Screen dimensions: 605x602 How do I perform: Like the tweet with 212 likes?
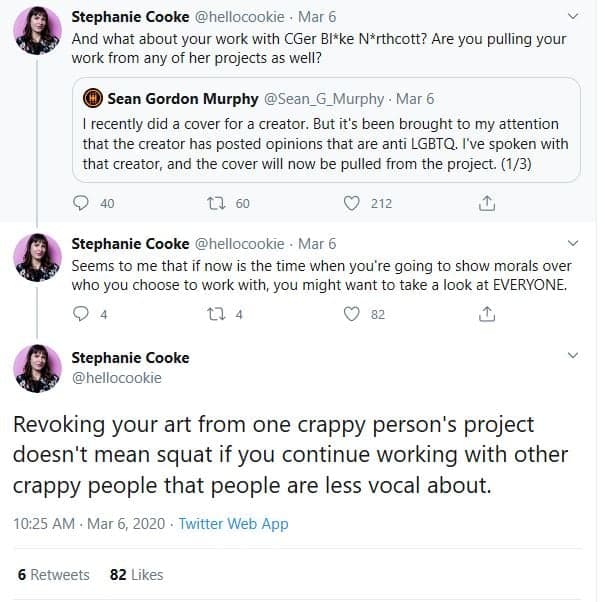pyautogui.click(x=352, y=203)
